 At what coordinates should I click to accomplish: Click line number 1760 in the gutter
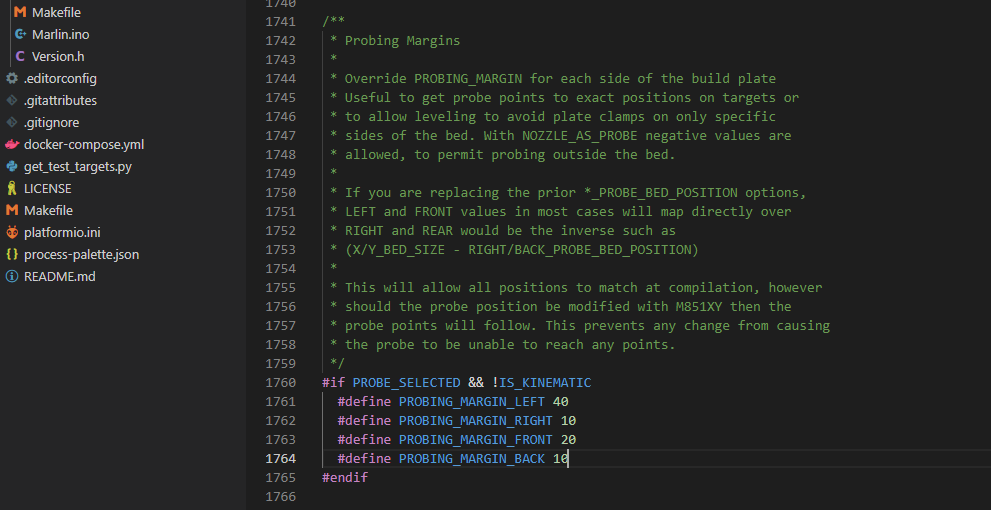coord(280,383)
